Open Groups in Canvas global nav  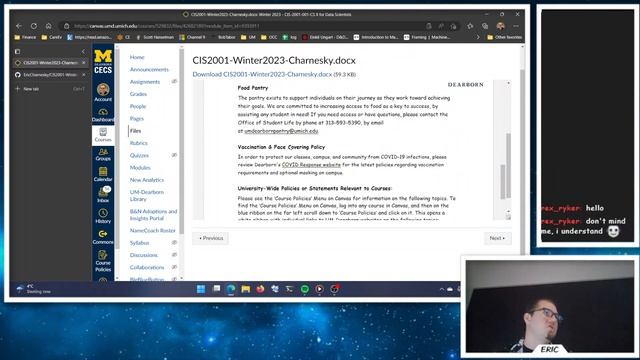pos(103,154)
